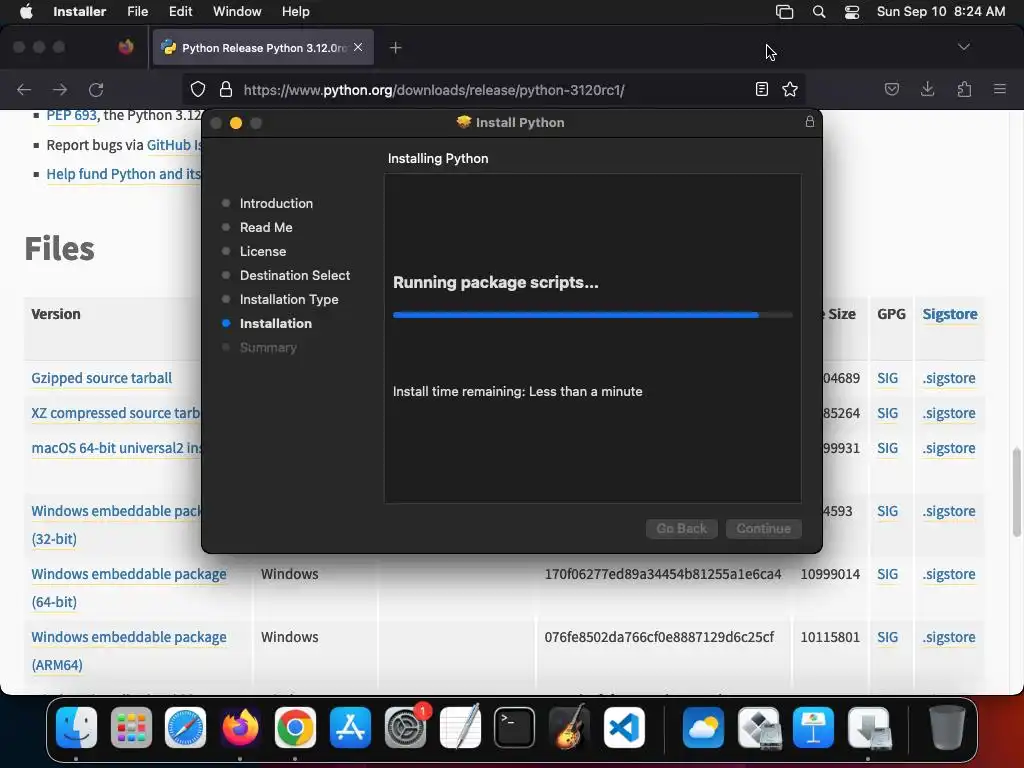Click the Continue button in the installer
This screenshot has width=1024, height=768.
point(763,528)
